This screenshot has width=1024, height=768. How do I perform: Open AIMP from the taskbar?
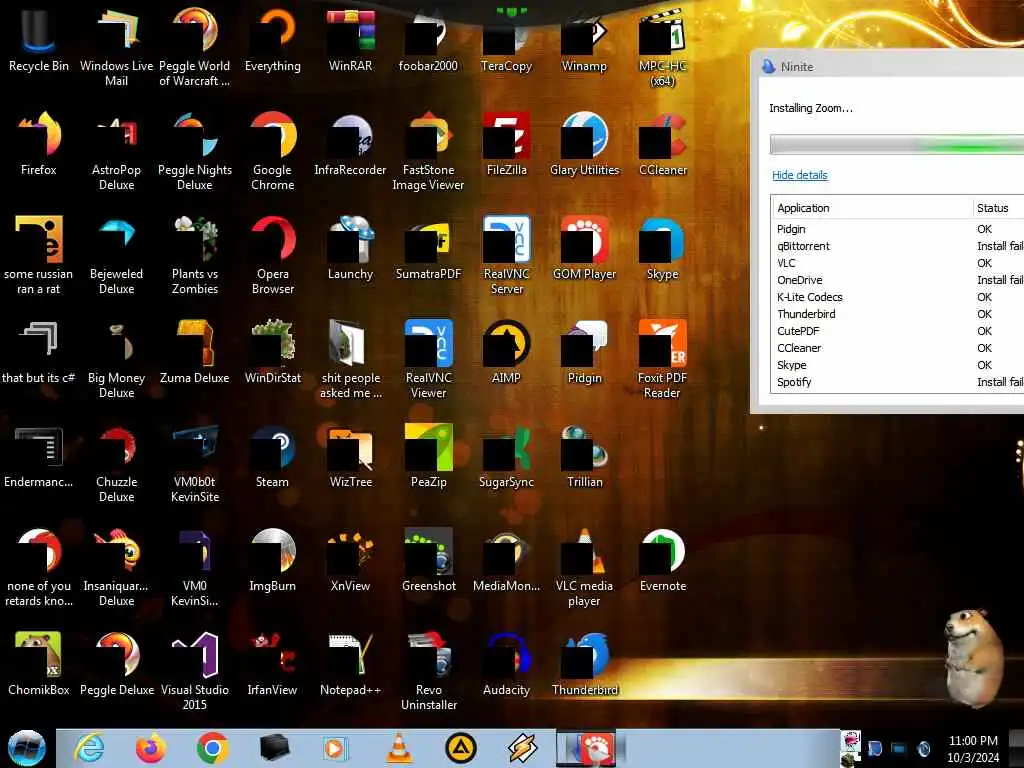[460, 748]
